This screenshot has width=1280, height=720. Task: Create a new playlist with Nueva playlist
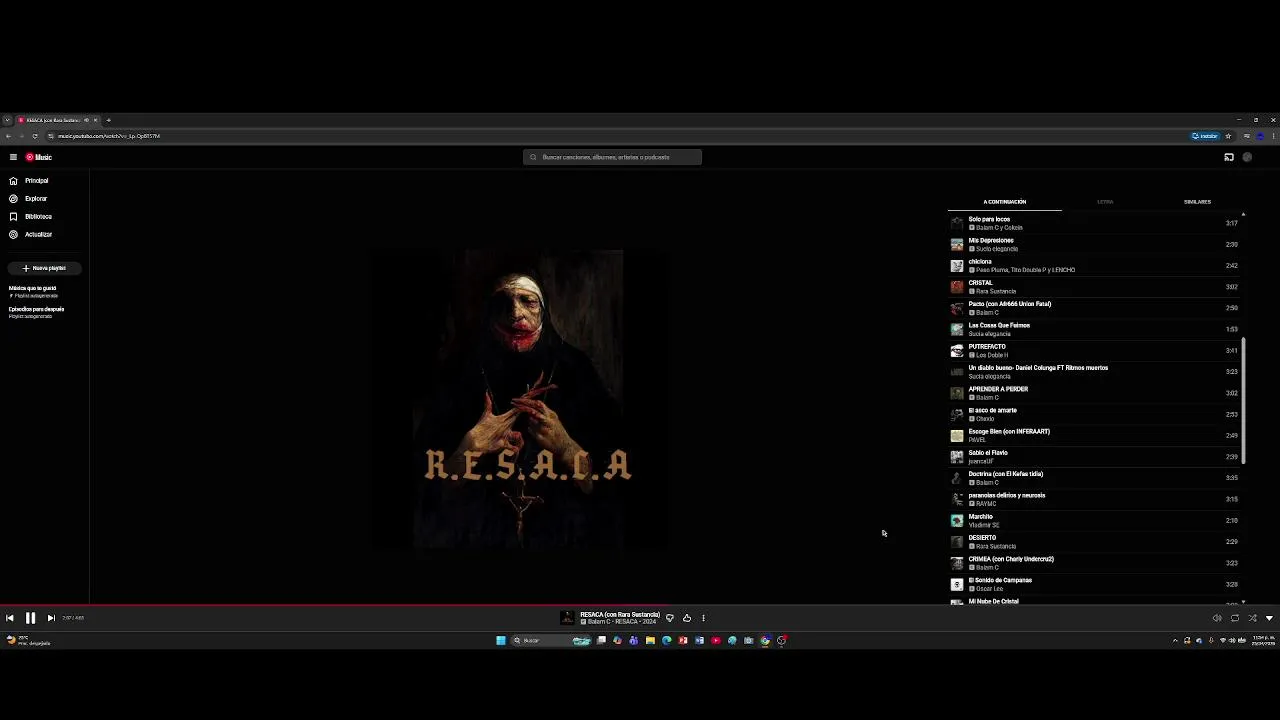point(44,268)
